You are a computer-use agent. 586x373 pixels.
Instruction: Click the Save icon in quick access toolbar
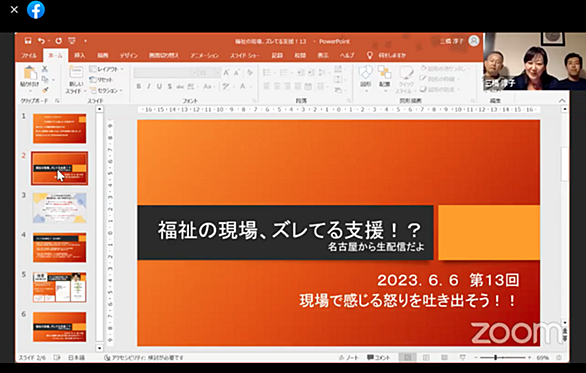pos(28,41)
